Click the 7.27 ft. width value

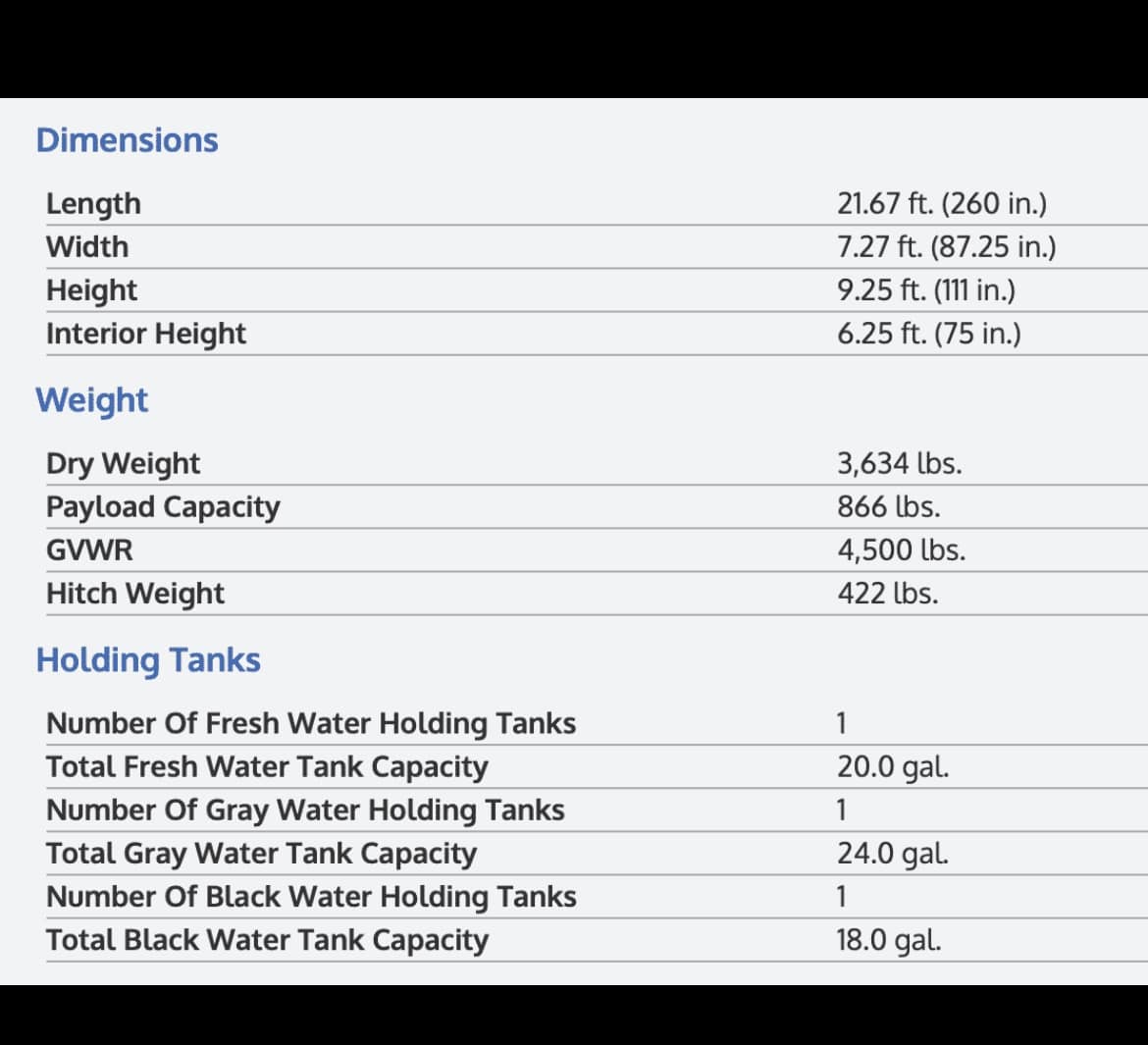(x=946, y=247)
